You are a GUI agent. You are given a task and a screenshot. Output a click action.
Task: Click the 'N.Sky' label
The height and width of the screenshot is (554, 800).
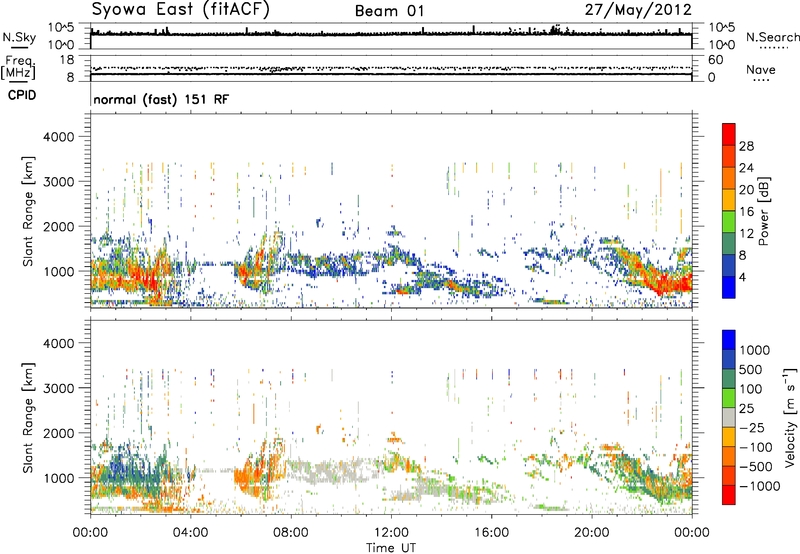[19, 37]
